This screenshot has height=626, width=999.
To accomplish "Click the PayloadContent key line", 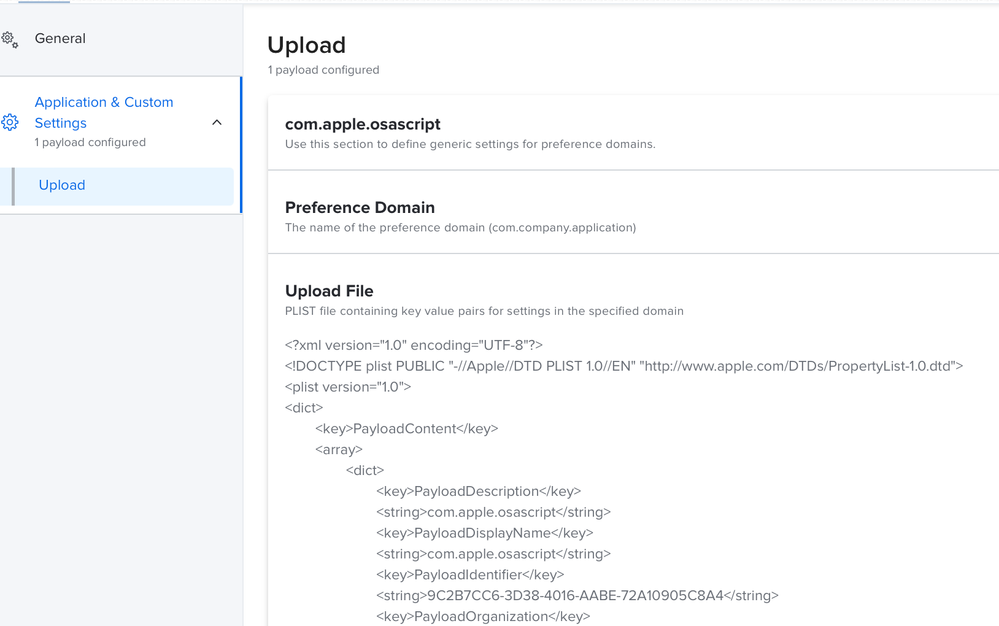I will tap(406, 429).
